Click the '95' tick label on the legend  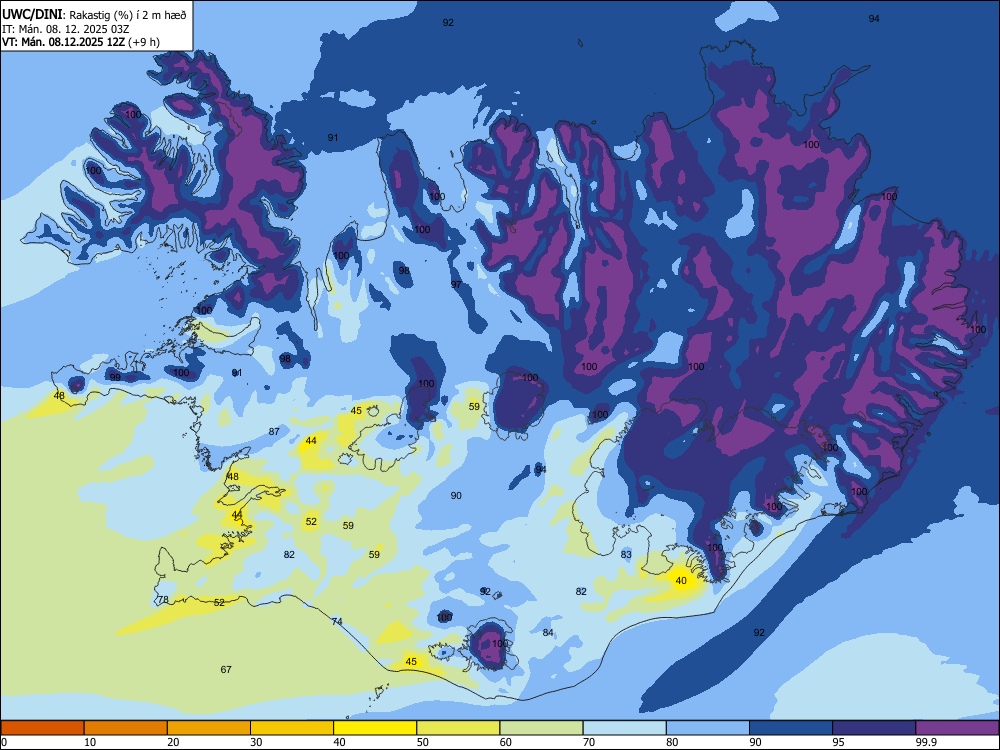[x=838, y=742]
